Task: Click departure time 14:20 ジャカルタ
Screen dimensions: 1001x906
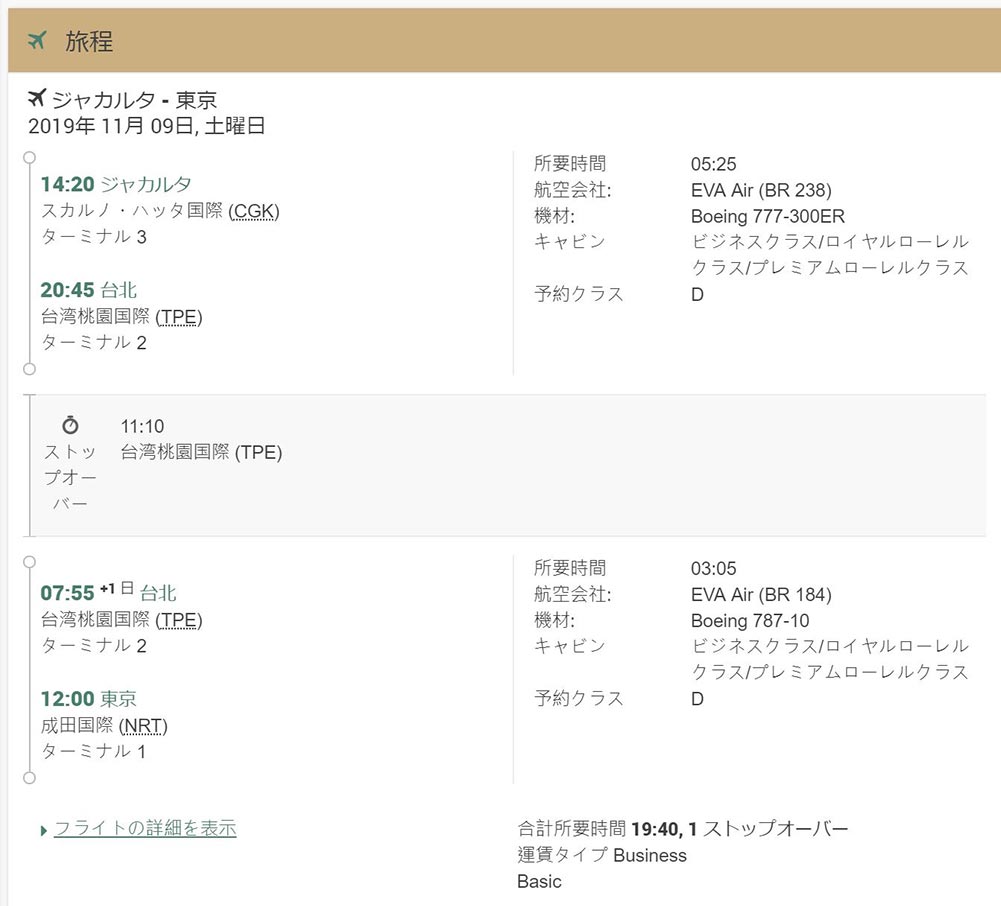Action: pos(116,184)
